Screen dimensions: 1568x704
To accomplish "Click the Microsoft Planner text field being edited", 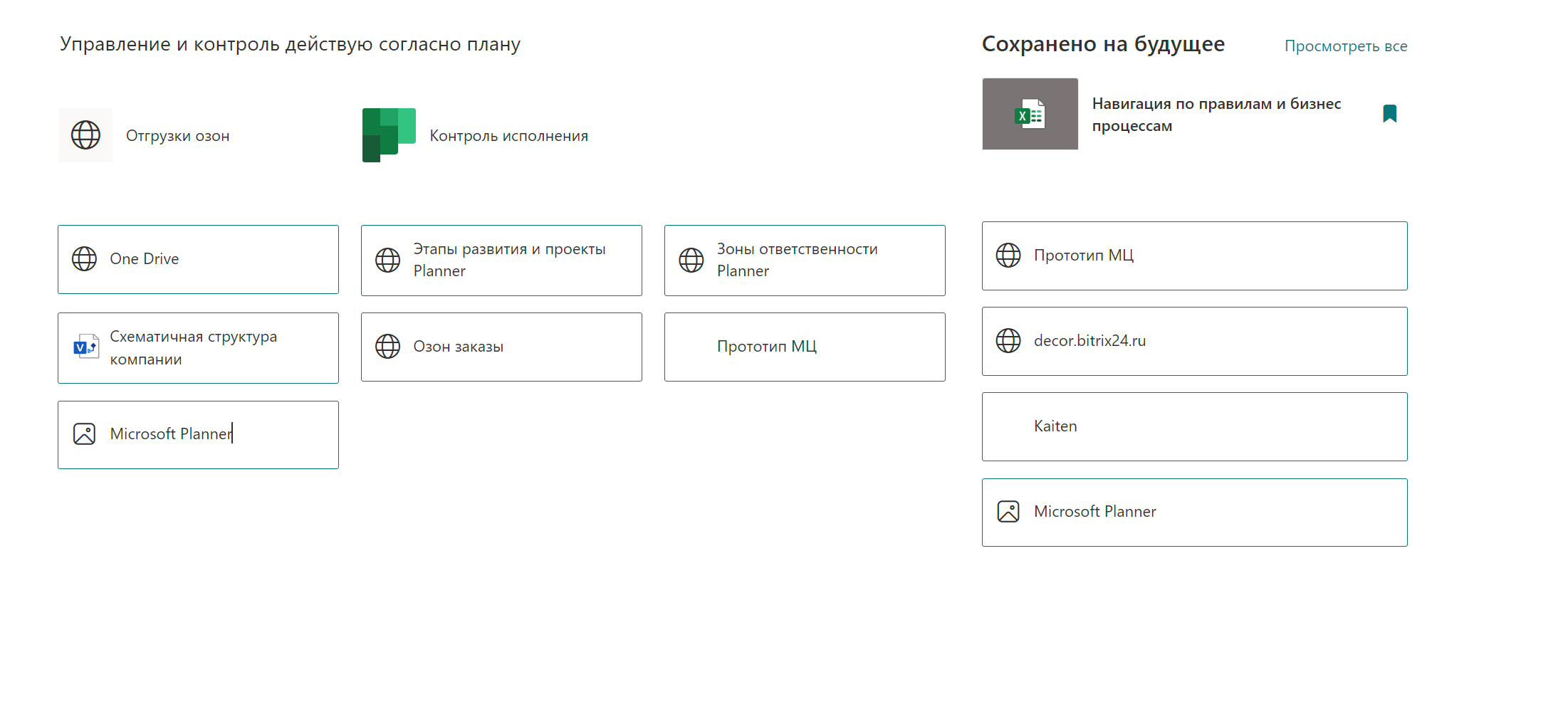I will [172, 434].
